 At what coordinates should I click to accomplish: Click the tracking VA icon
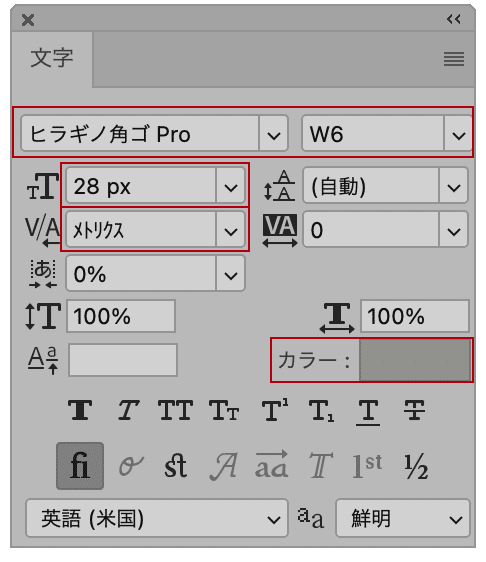pos(280,231)
